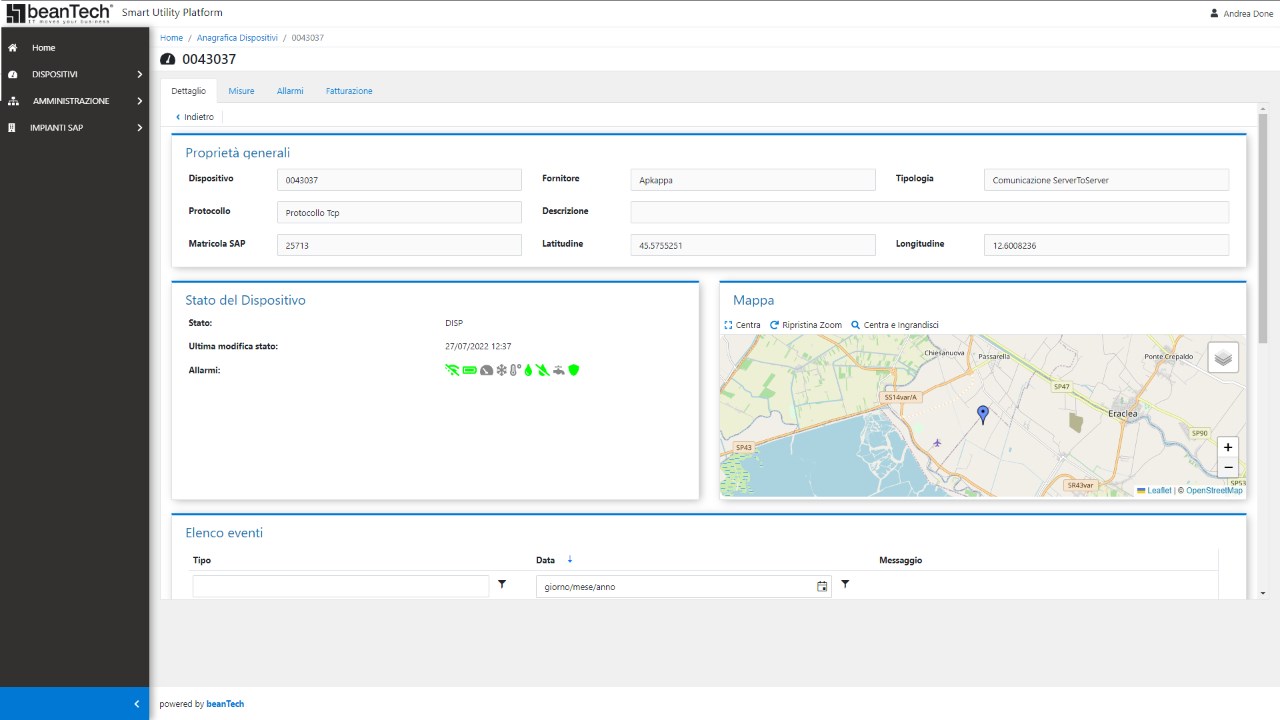
Task: Open the calendar picker in Data filter
Action: (822, 587)
